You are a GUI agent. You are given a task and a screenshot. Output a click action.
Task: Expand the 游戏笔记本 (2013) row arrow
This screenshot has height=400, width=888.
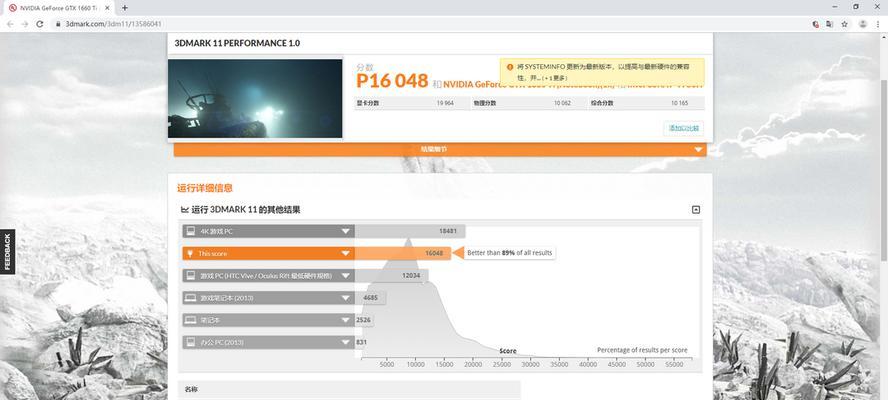[345, 297]
